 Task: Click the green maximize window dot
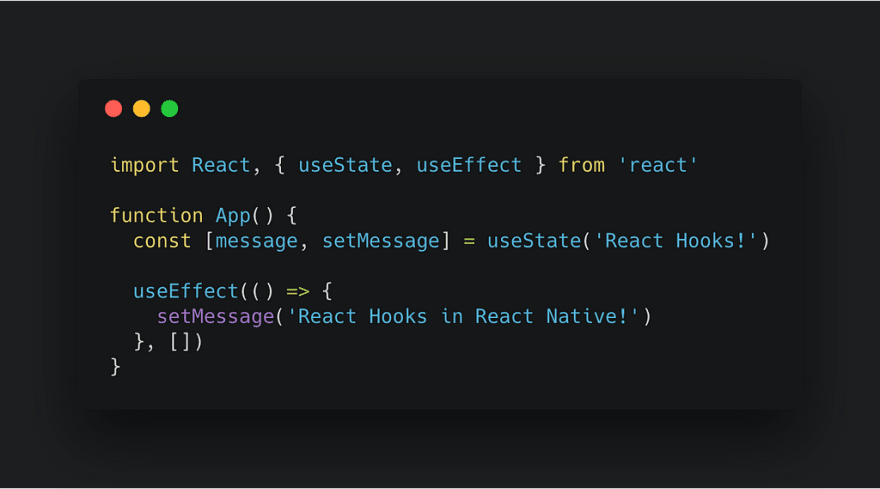(169, 108)
